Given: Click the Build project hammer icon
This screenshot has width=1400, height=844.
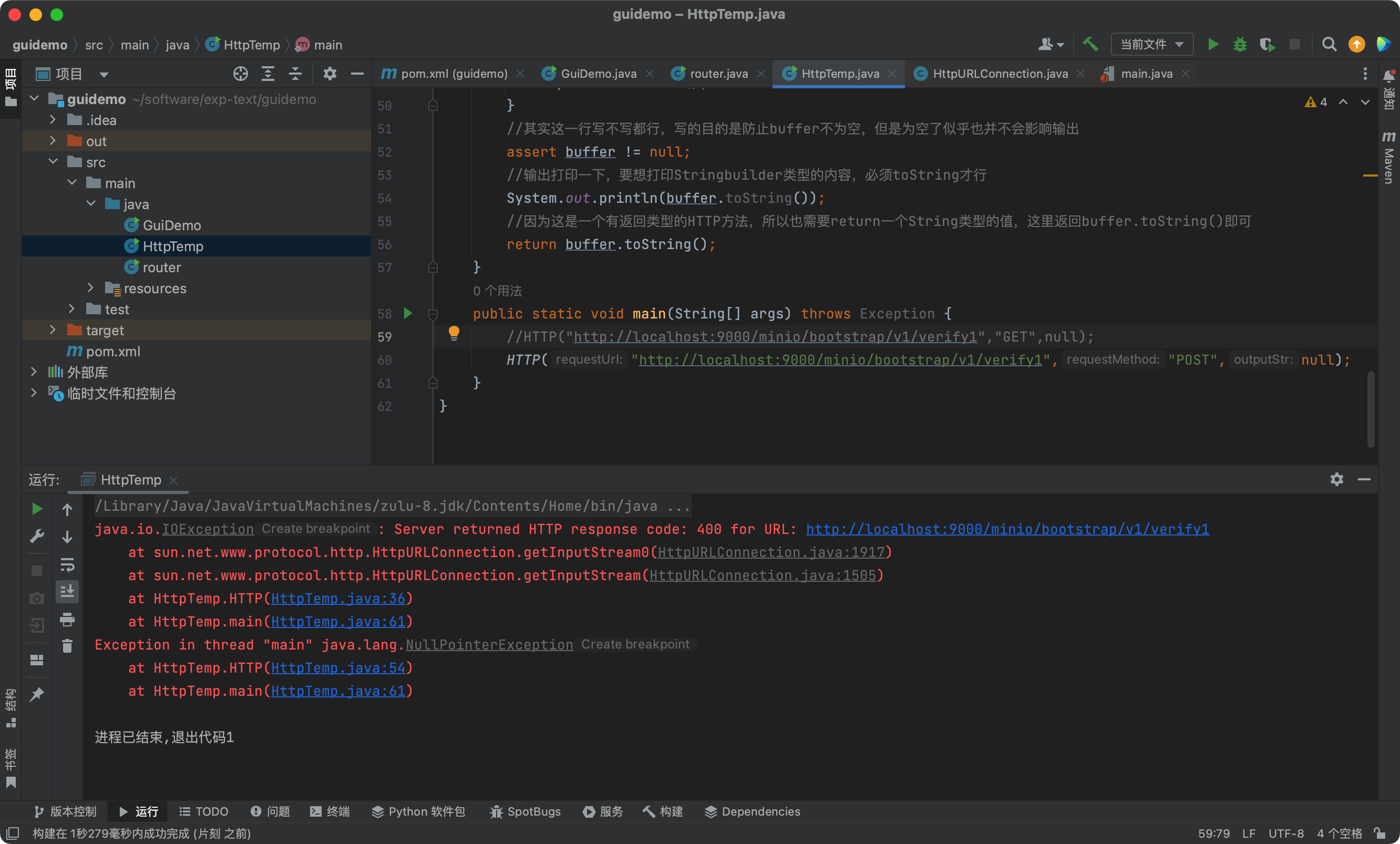Looking at the screenshot, I should (1090, 44).
